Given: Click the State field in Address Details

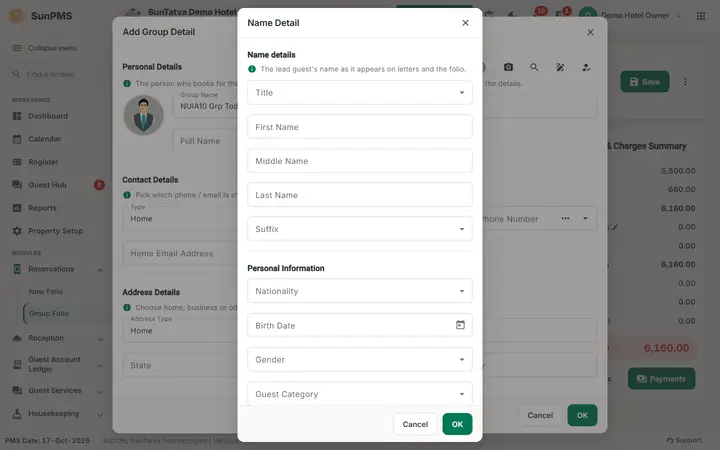Looking at the screenshot, I should point(180,366).
